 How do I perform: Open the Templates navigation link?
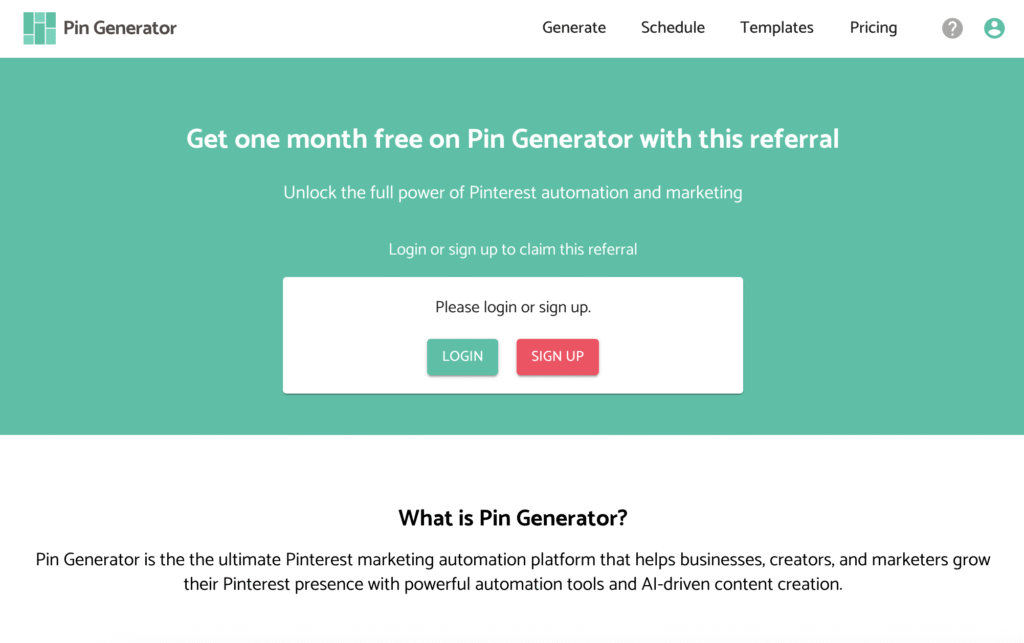point(777,28)
